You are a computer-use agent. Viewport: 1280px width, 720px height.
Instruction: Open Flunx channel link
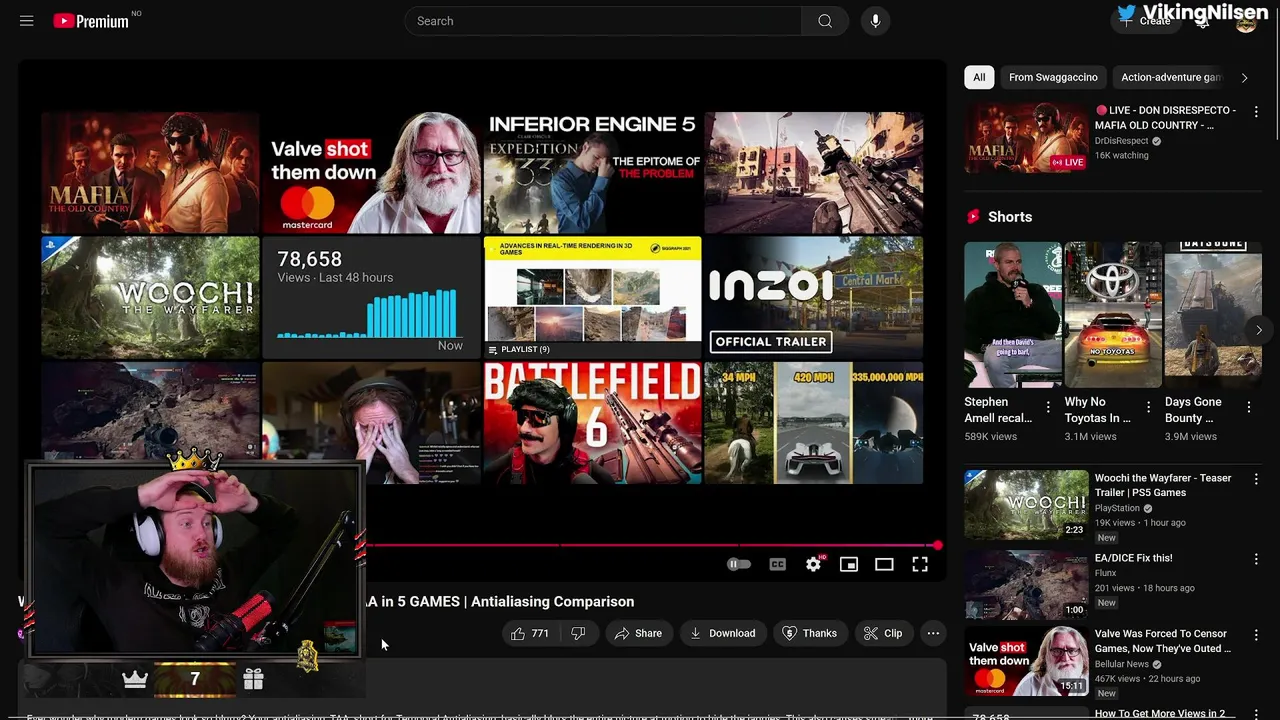[1105, 573]
